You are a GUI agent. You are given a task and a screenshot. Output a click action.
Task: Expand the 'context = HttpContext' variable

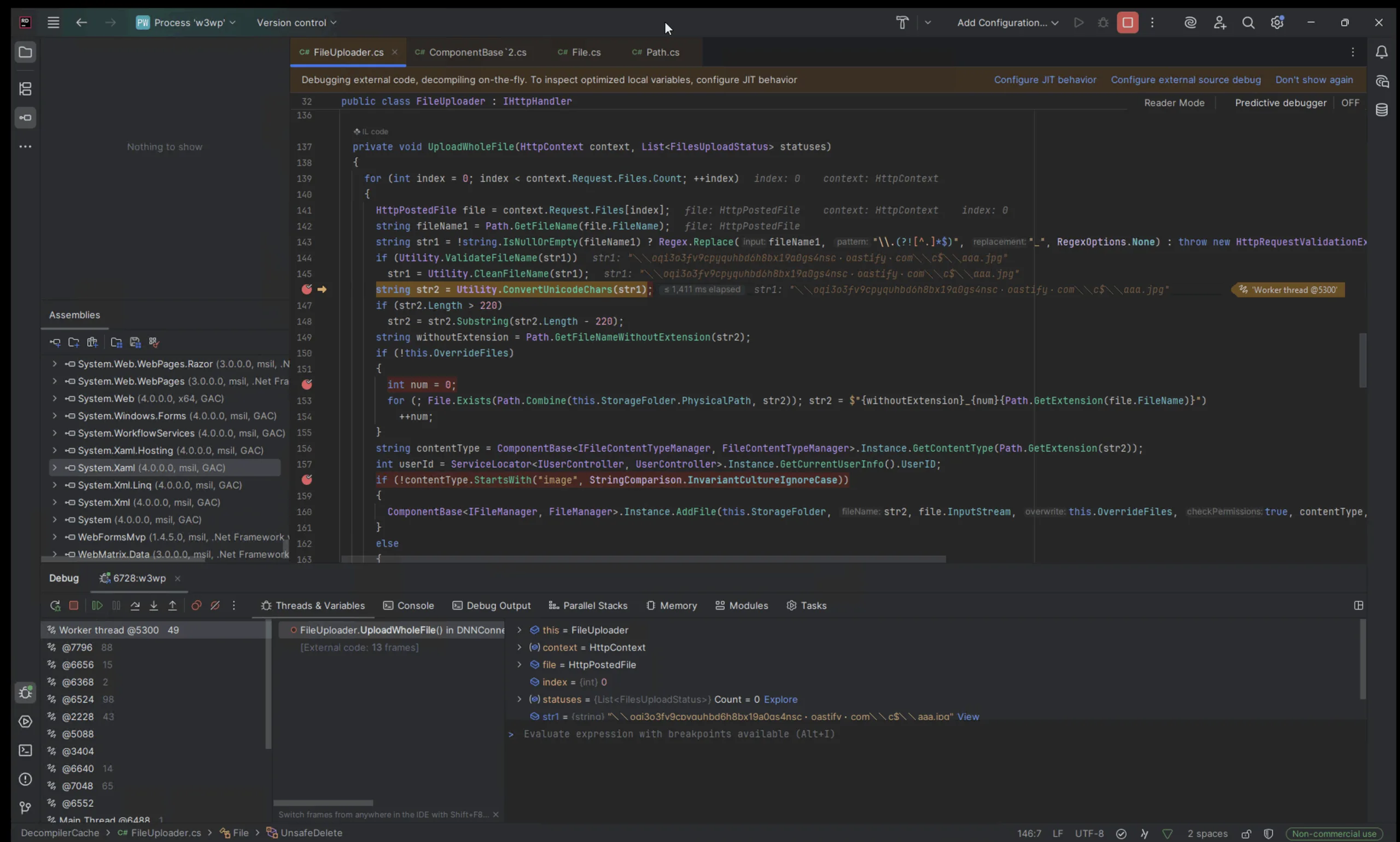pyautogui.click(x=518, y=647)
